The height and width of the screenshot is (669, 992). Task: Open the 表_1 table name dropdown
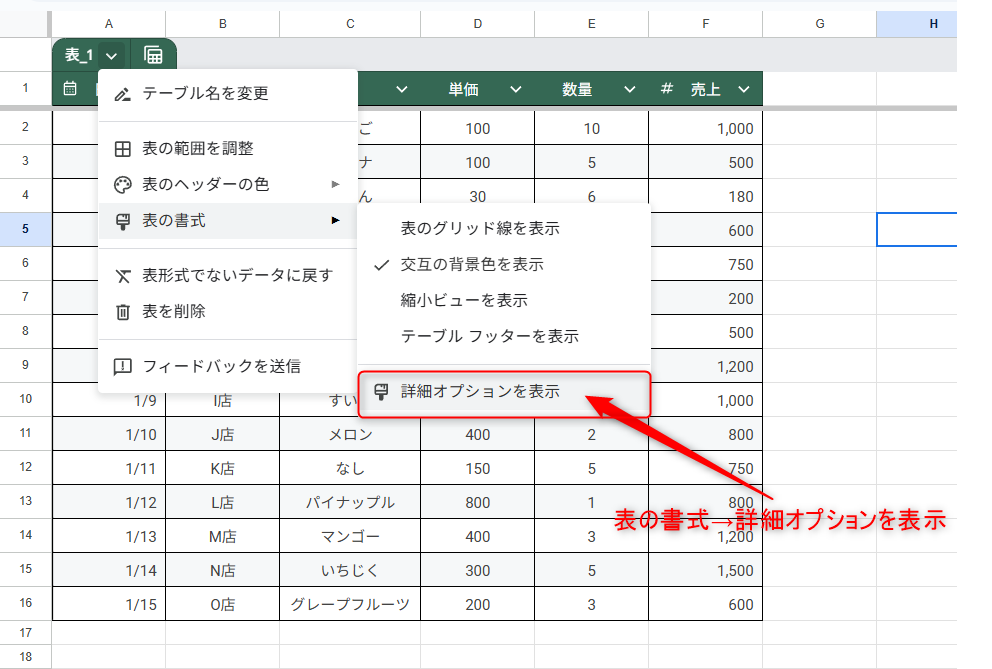coord(111,56)
